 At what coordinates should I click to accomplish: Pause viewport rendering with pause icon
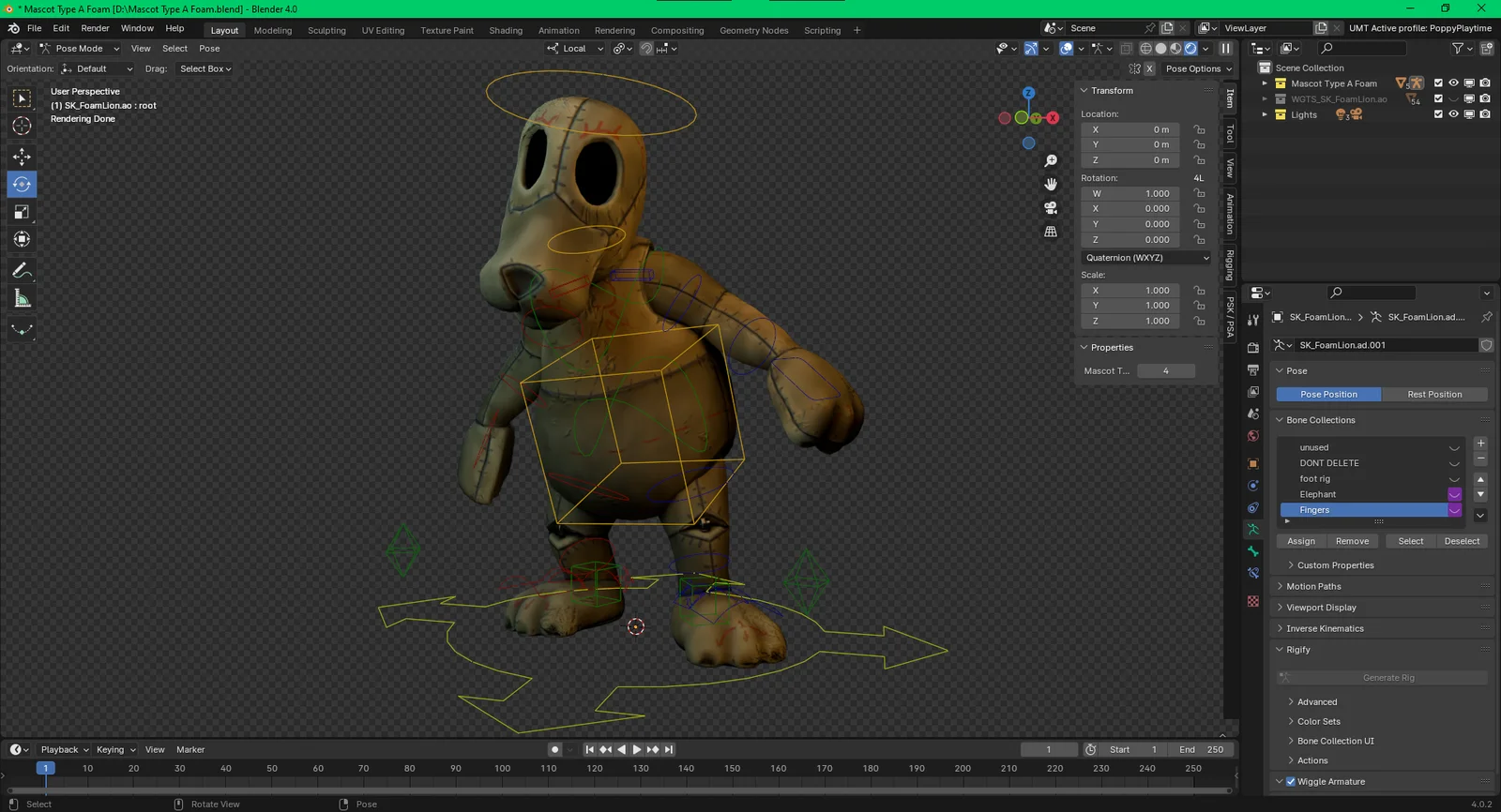(x=1225, y=49)
